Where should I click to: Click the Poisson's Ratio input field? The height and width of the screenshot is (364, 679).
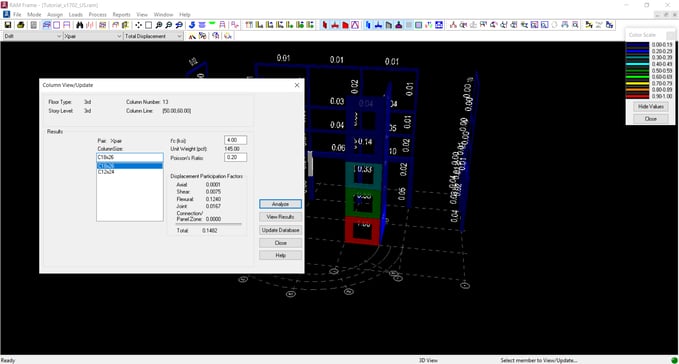[236, 158]
